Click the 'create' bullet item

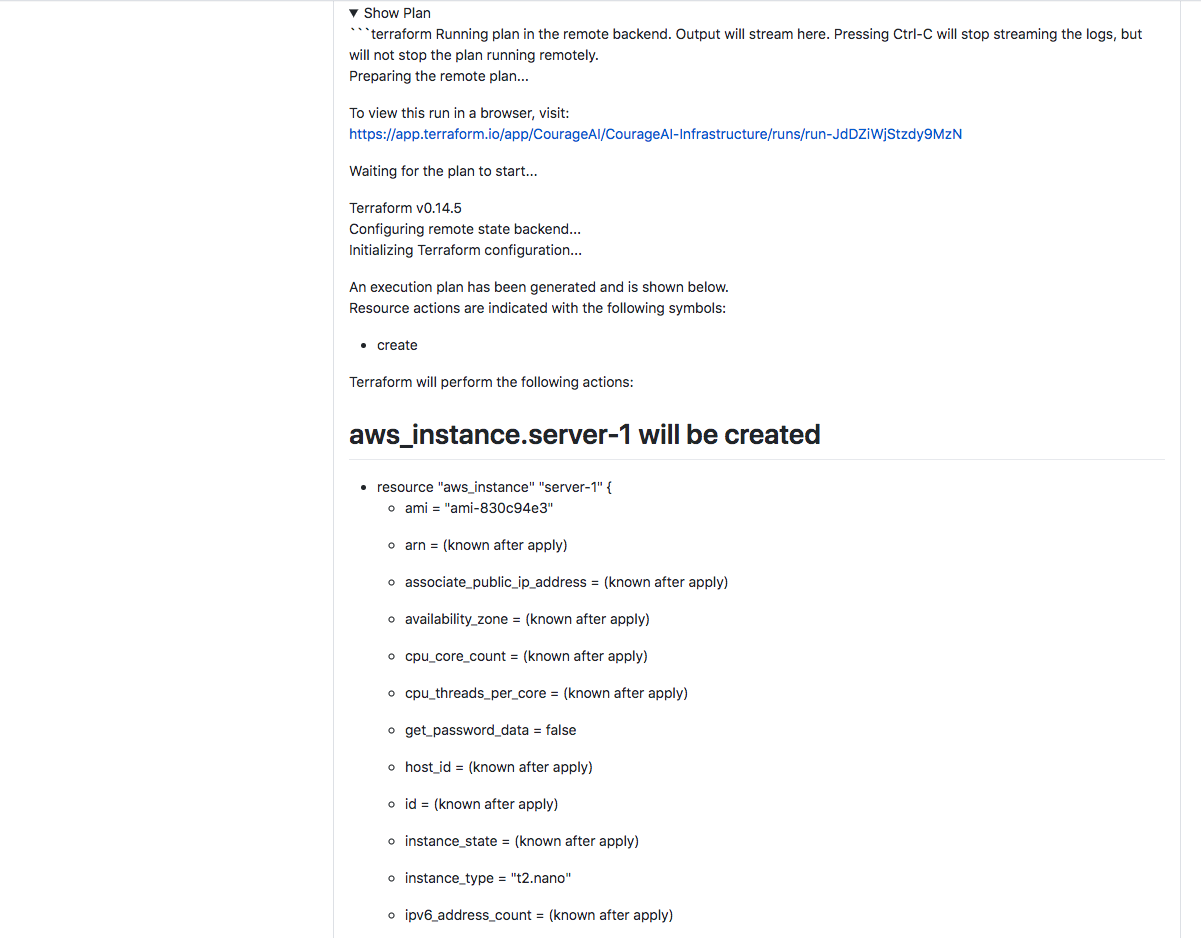coord(397,345)
